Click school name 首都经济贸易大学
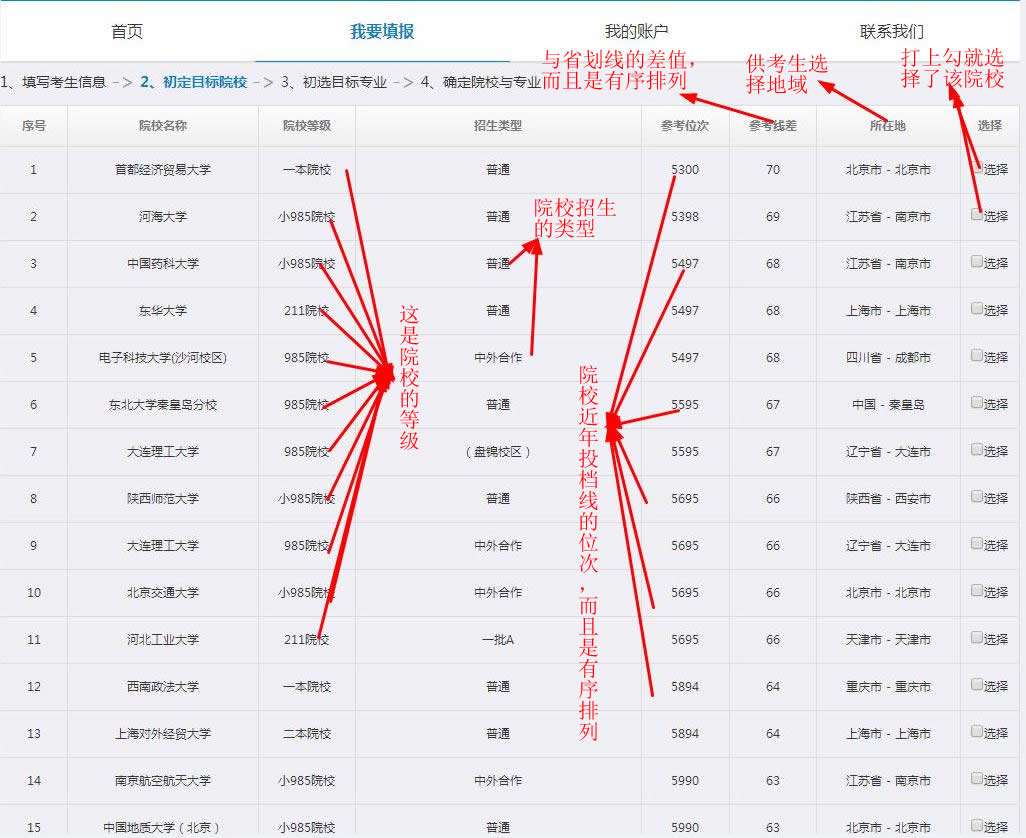 click(163, 170)
